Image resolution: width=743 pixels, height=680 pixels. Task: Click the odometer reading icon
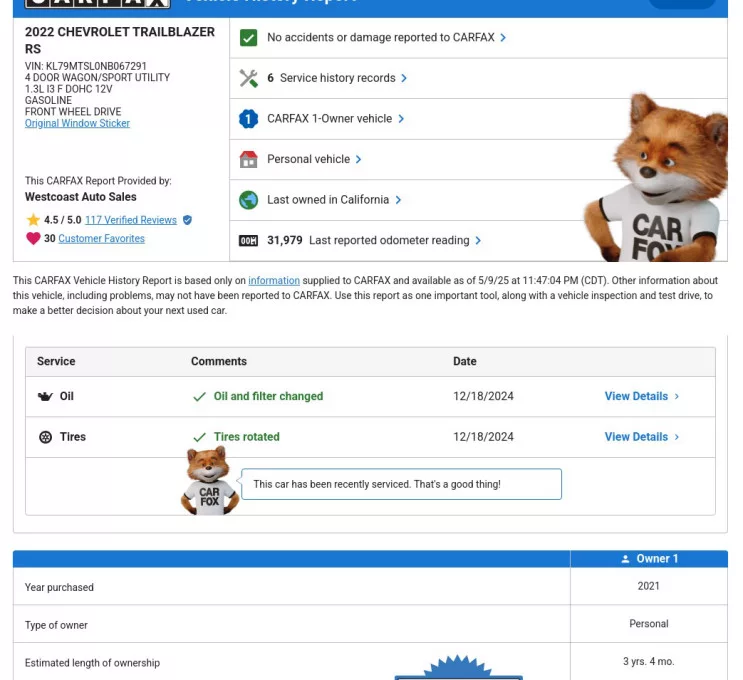click(x=249, y=241)
